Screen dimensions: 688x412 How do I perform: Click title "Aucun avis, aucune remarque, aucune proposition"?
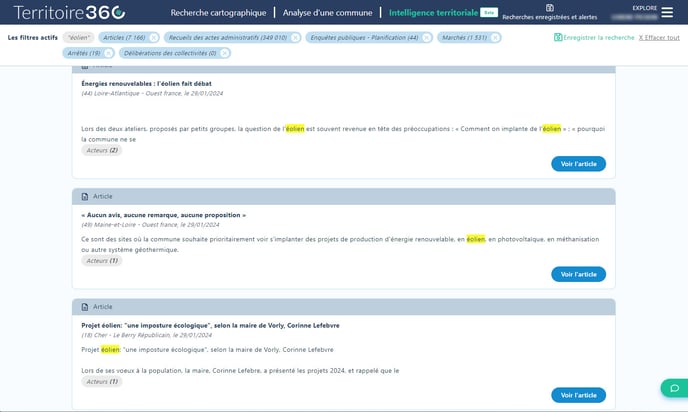coord(163,215)
